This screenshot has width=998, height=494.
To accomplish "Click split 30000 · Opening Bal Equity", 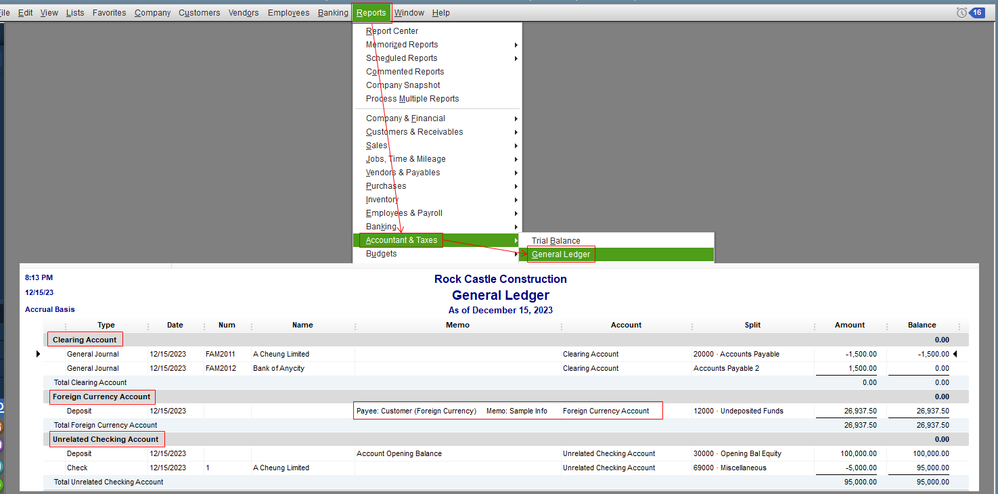I will 738,454.
